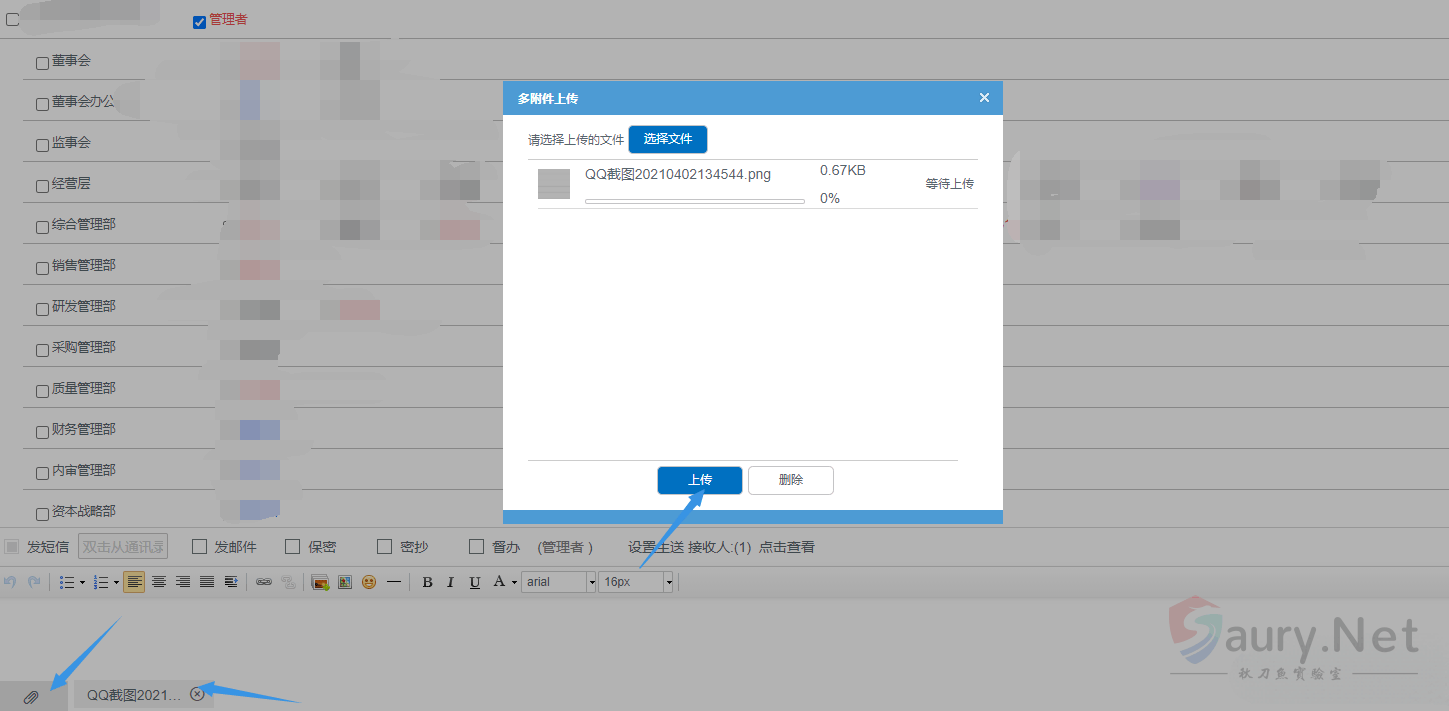This screenshot has height=711, width=1449.
Task: Enable the 发邮件 checkbox
Action: point(199,547)
